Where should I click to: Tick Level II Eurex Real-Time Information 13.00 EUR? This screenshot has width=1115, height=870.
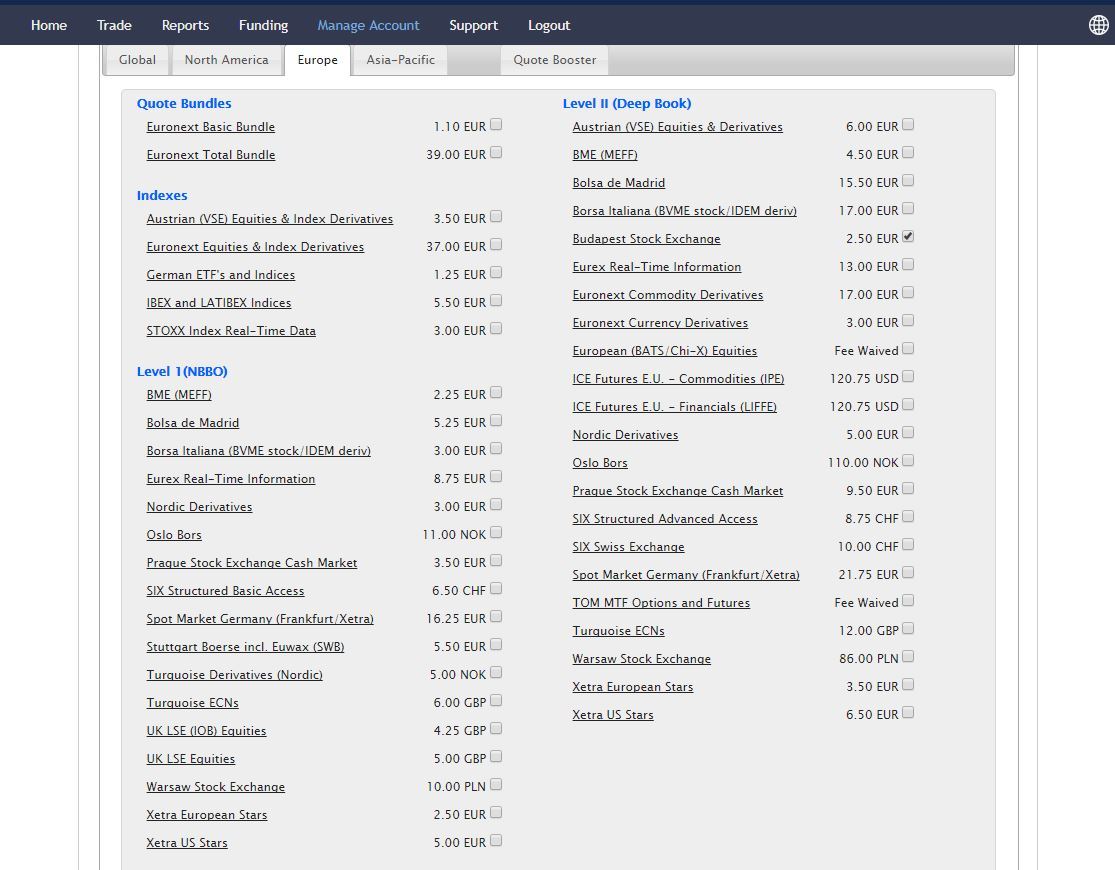[908, 265]
